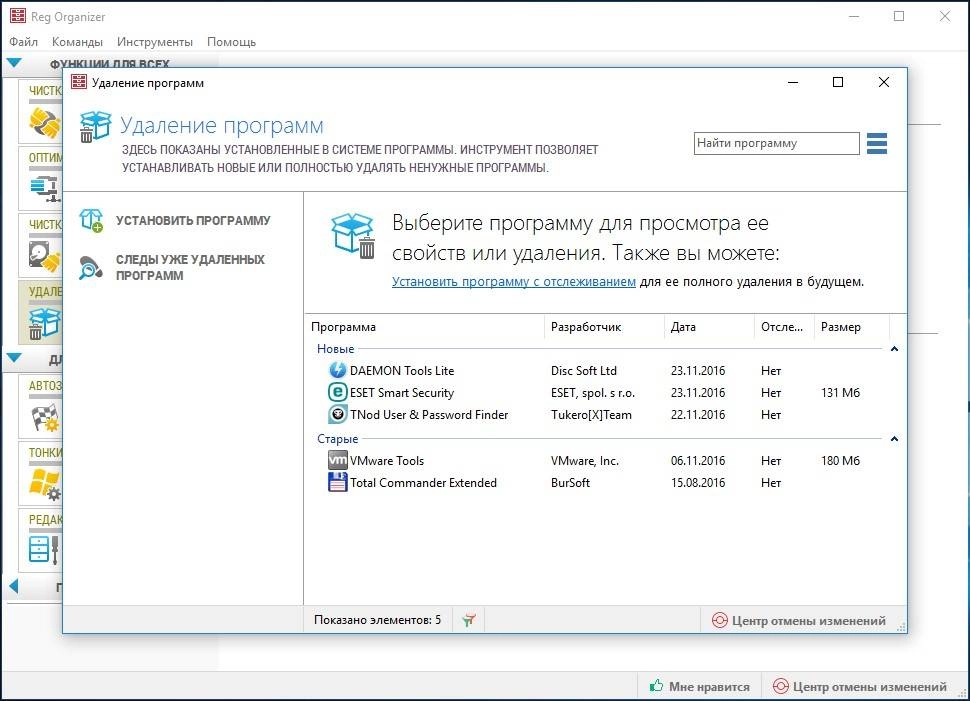Screen dimensions: 970x701
Task: Click the date 15.08.2016
Action: [698, 483]
